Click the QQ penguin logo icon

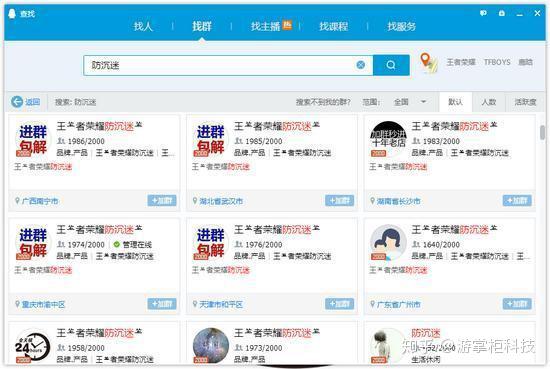pyautogui.click(x=12, y=14)
